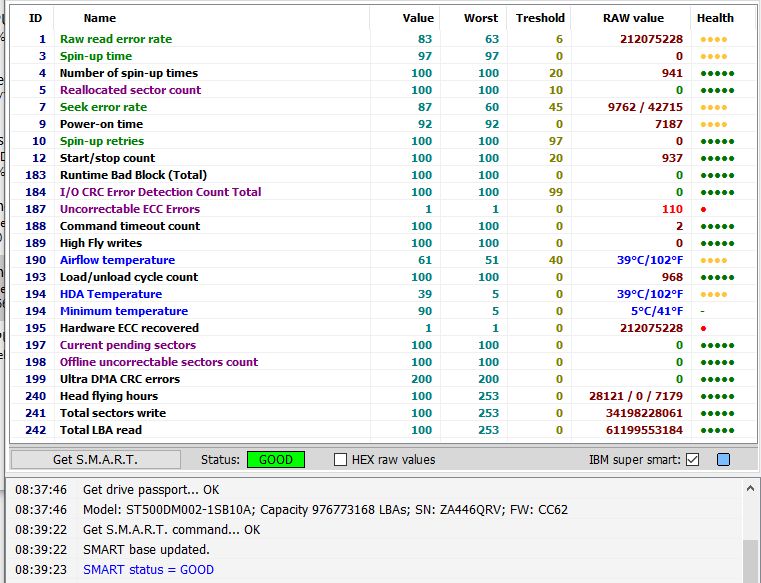
Task: Click the red health dot for Uncorrectable ECC Errors
Action: click(x=703, y=210)
